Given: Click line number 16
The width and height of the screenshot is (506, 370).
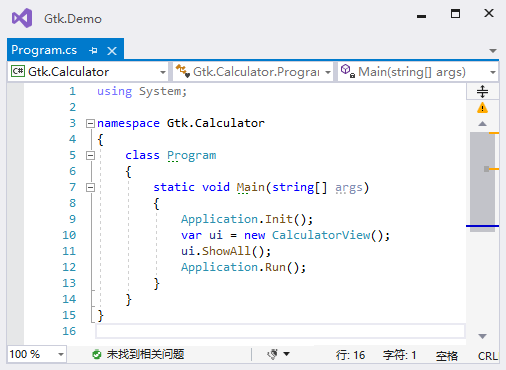Looking at the screenshot, I should point(69,331).
